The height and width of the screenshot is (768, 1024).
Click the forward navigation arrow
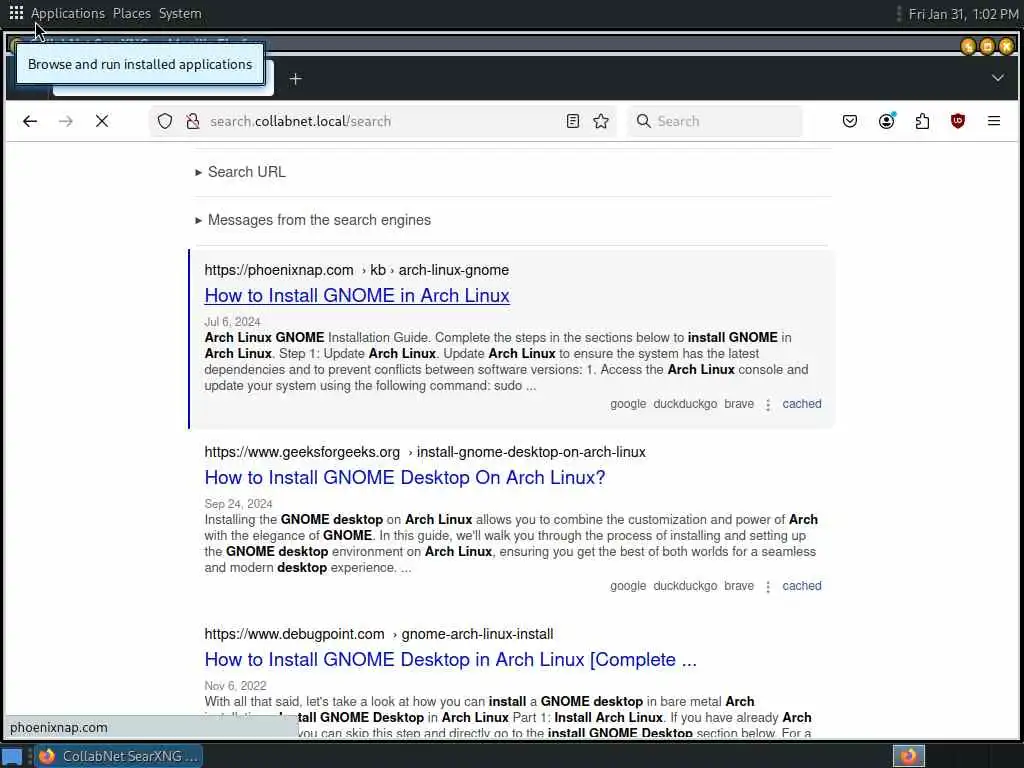[66, 121]
